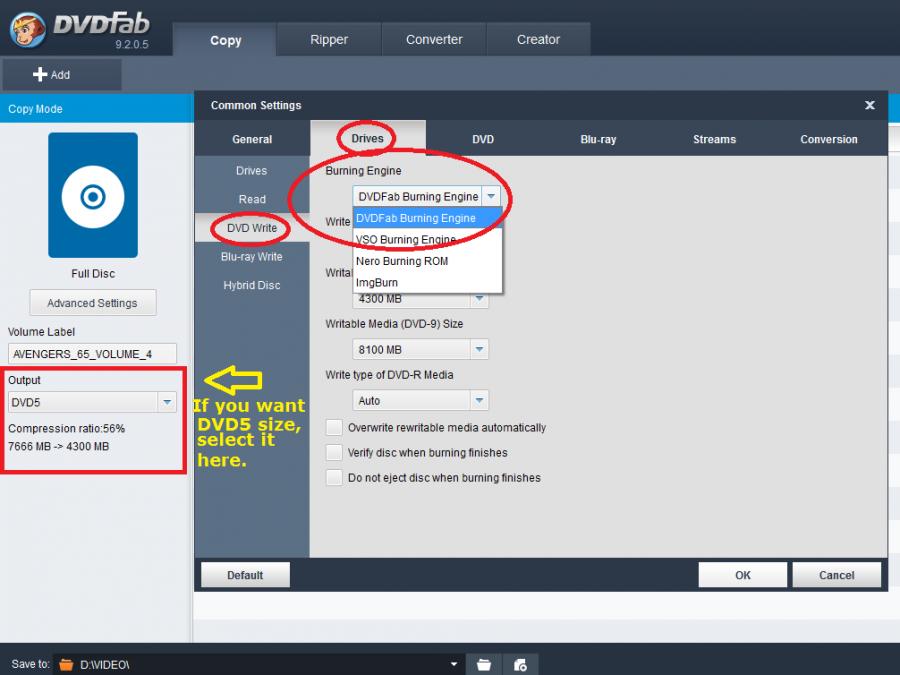The width and height of the screenshot is (900, 675).
Task: Close the Common Settings dialog
Action: tap(870, 105)
